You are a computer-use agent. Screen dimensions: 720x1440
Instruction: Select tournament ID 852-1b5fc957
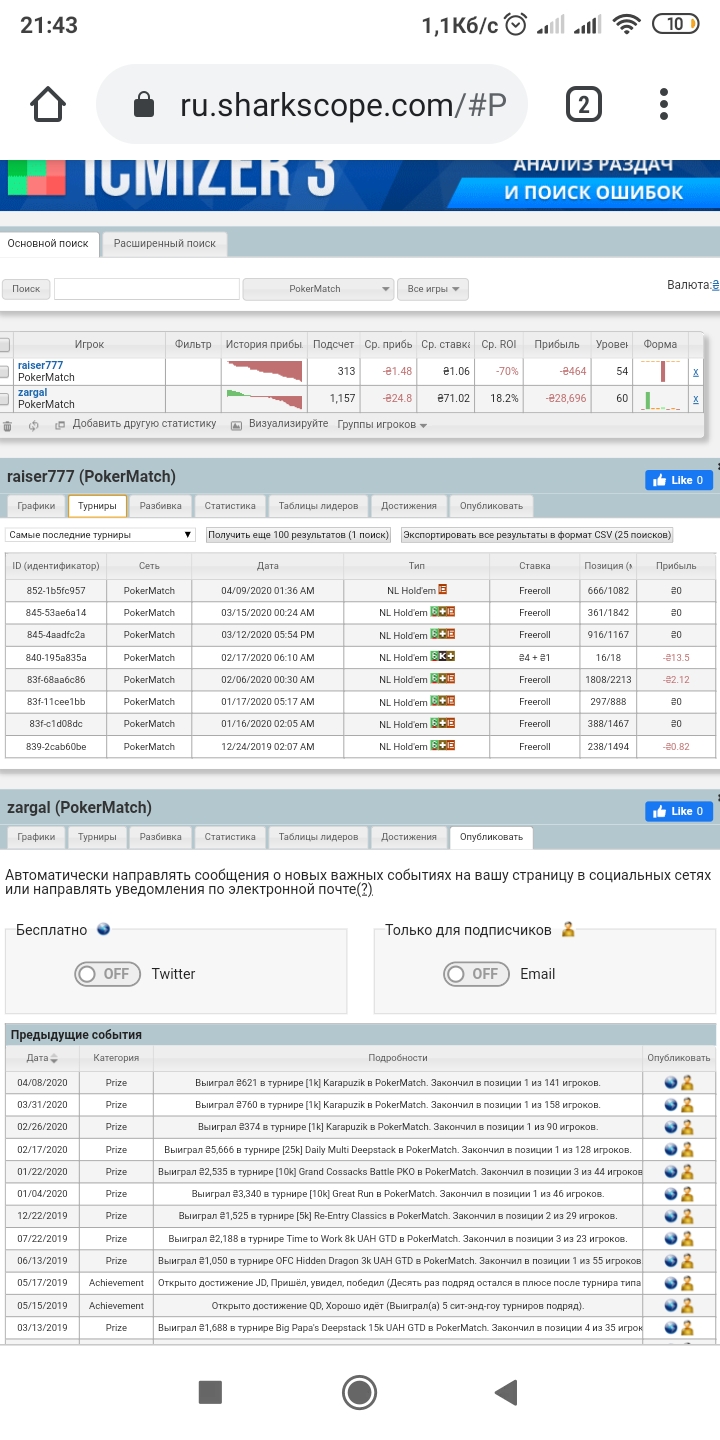[x=56, y=591]
